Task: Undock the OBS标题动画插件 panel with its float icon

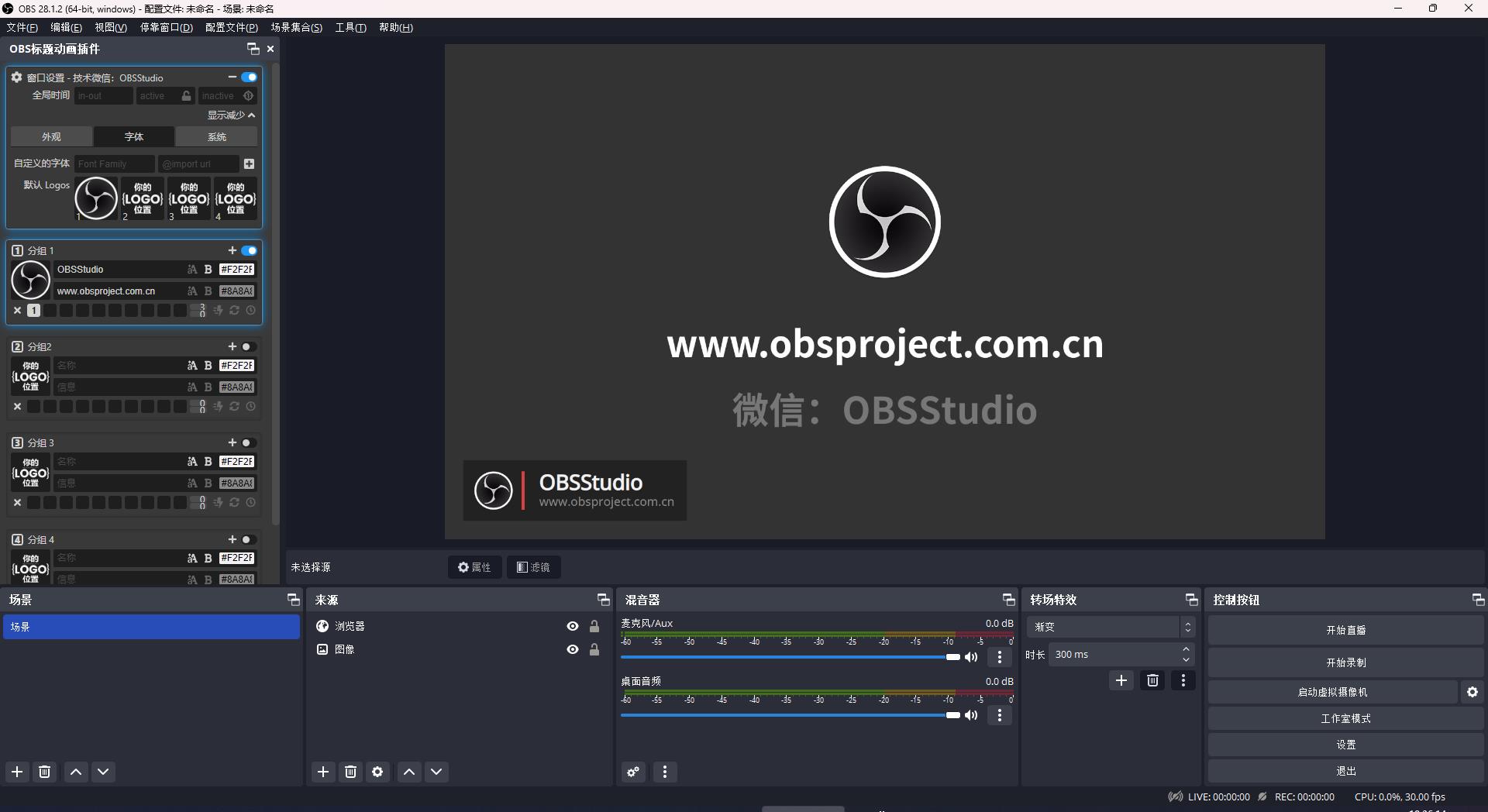Action: click(253, 49)
